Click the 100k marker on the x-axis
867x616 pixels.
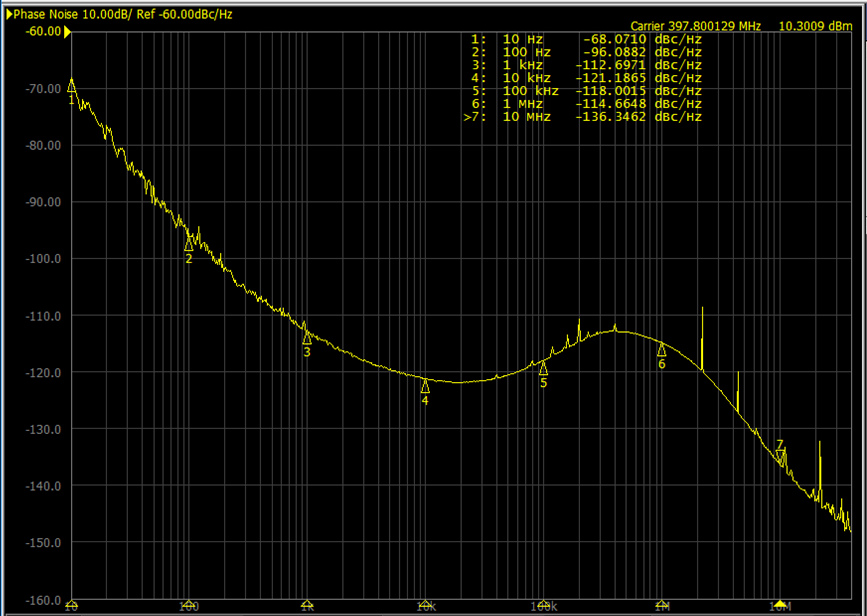tap(543, 606)
